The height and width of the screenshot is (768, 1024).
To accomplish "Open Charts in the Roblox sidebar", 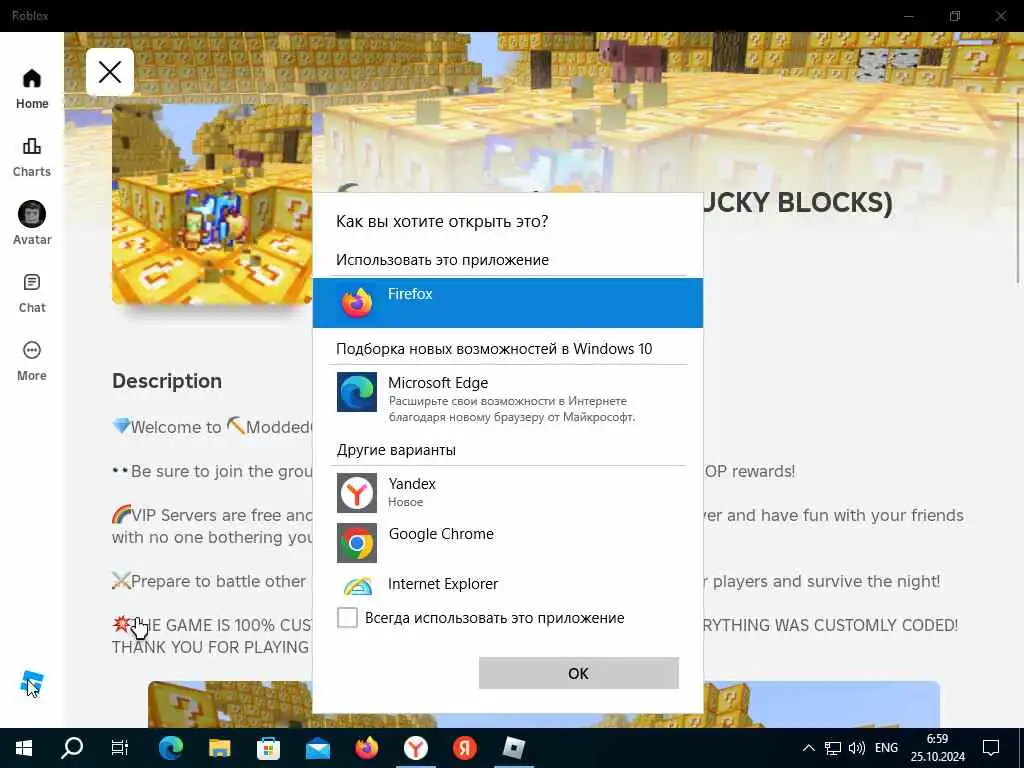I will (31, 157).
